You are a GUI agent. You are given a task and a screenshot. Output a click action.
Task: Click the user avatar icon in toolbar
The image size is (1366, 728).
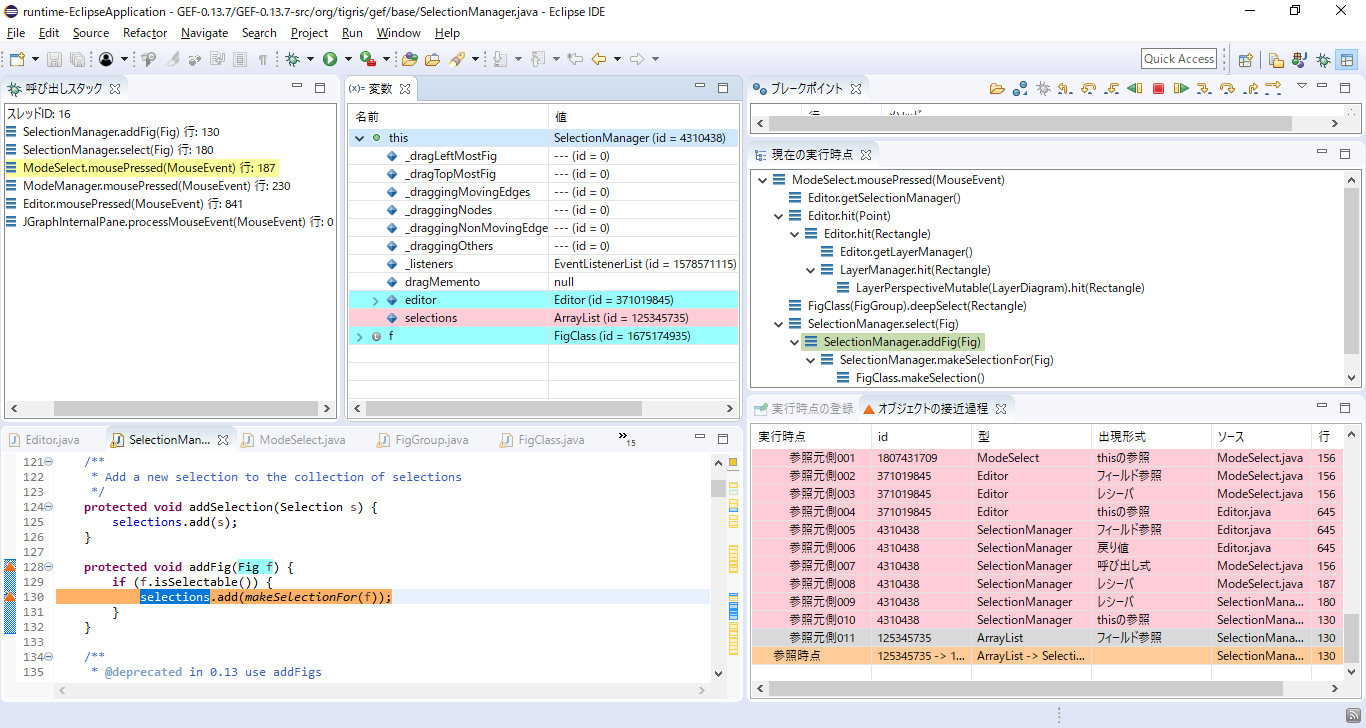click(x=106, y=59)
